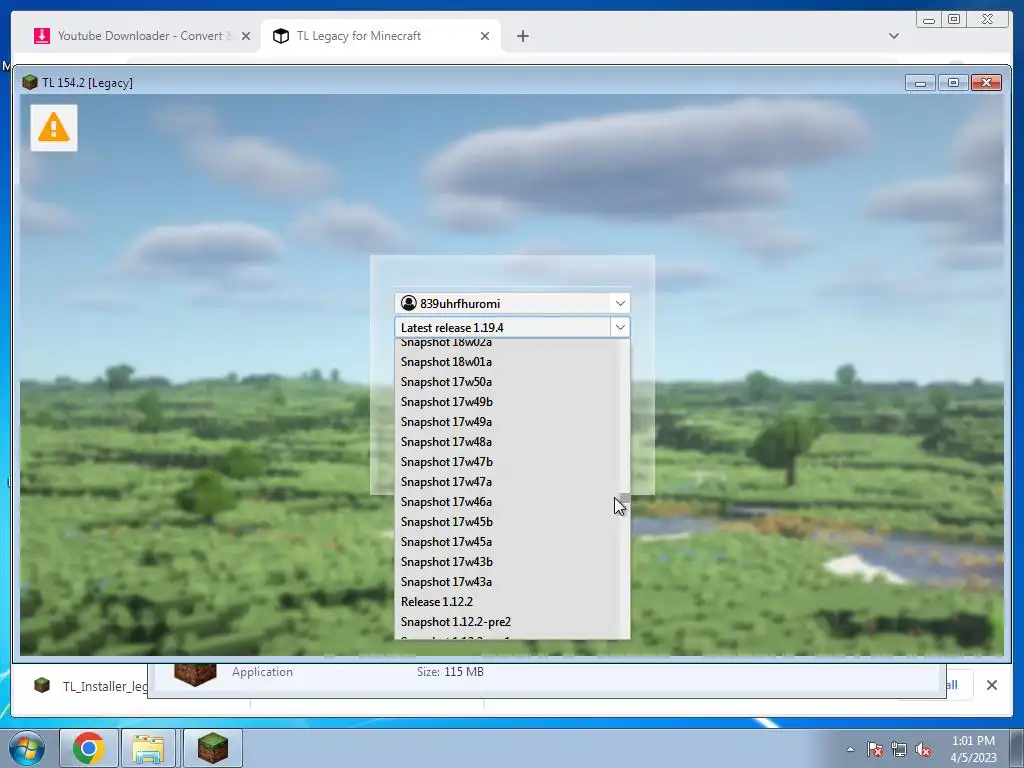This screenshot has height=768, width=1024.
Task: Click the Latest release 1.19.4 combo box
Action: (x=512, y=327)
